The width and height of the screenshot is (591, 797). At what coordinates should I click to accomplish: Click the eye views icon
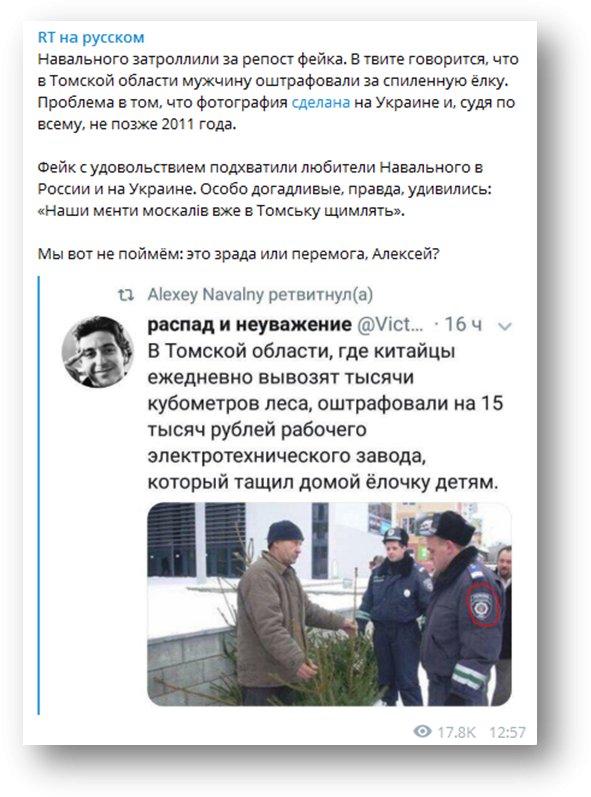pyautogui.click(x=422, y=731)
